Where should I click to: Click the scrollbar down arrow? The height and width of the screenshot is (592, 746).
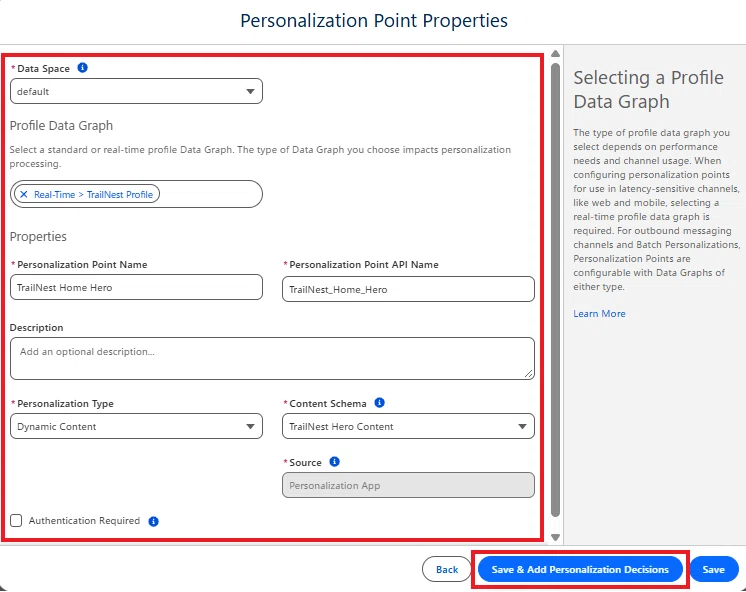tap(555, 537)
